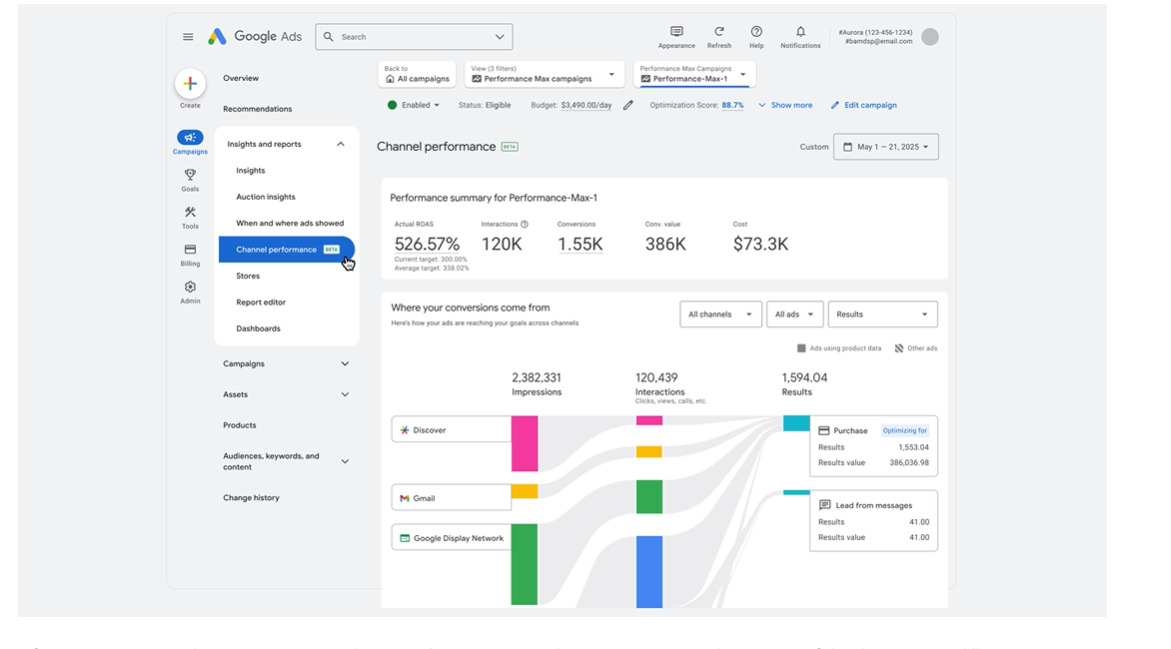
Task: Click the Gmail channel icon
Action: coord(405,498)
